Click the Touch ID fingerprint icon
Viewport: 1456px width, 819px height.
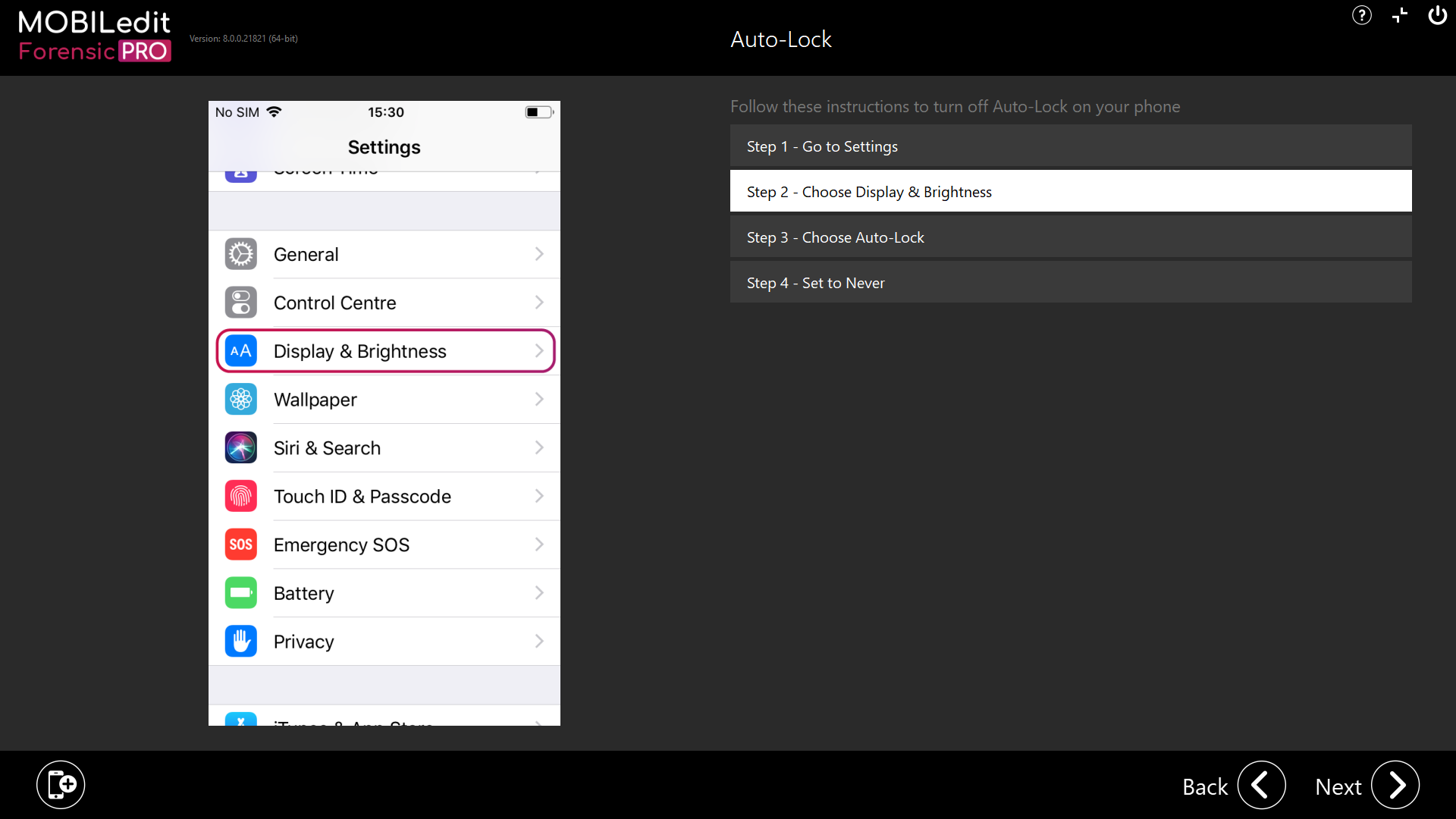[x=240, y=497]
